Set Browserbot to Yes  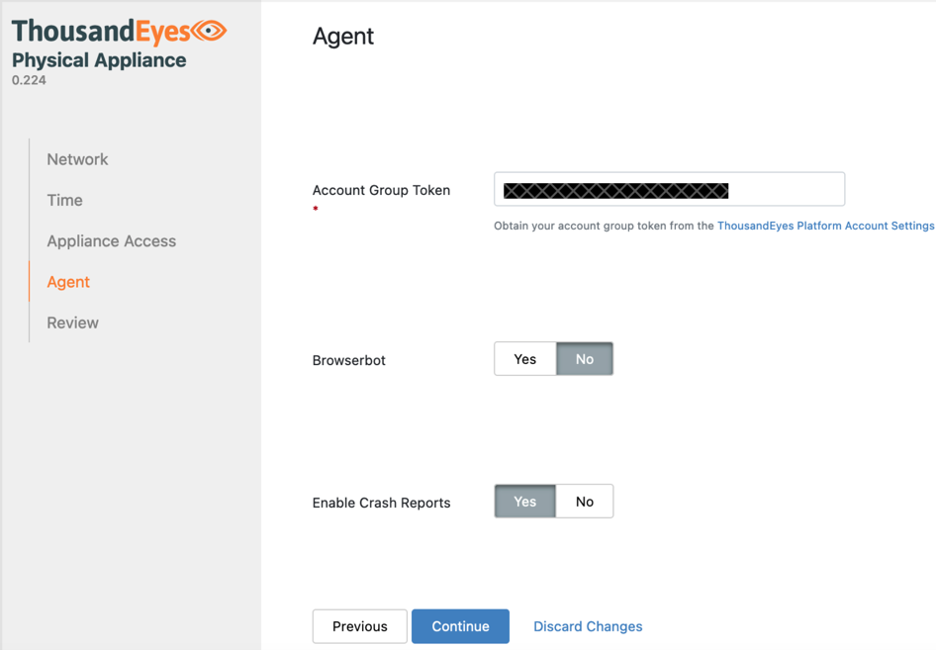point(525,359)
